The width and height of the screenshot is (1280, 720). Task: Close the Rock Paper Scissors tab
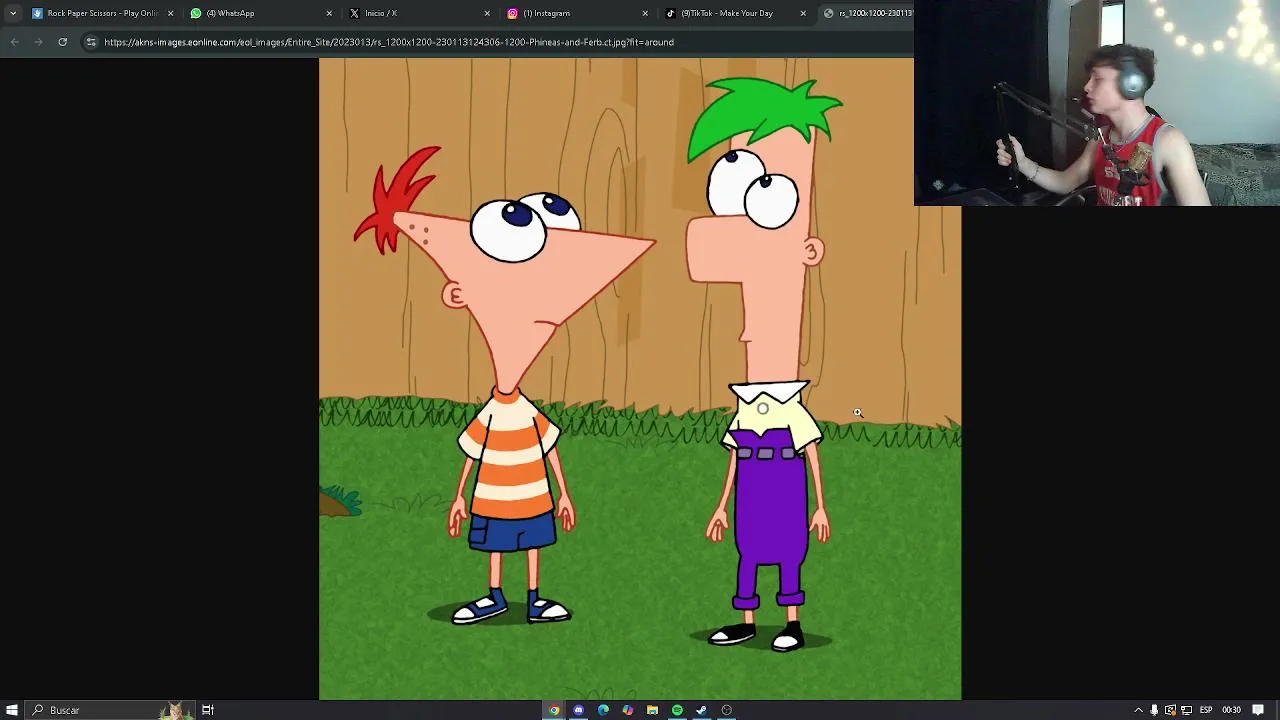(171, 13)
